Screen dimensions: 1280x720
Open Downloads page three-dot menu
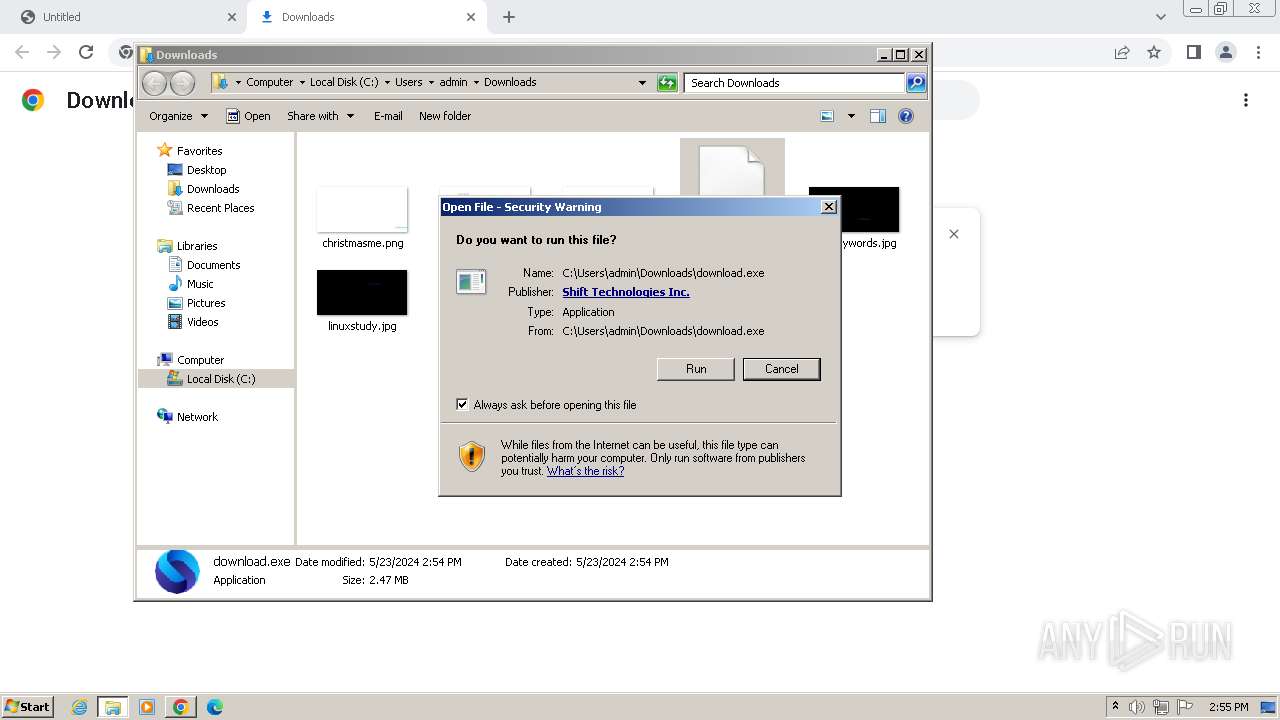pos(1246,100)
